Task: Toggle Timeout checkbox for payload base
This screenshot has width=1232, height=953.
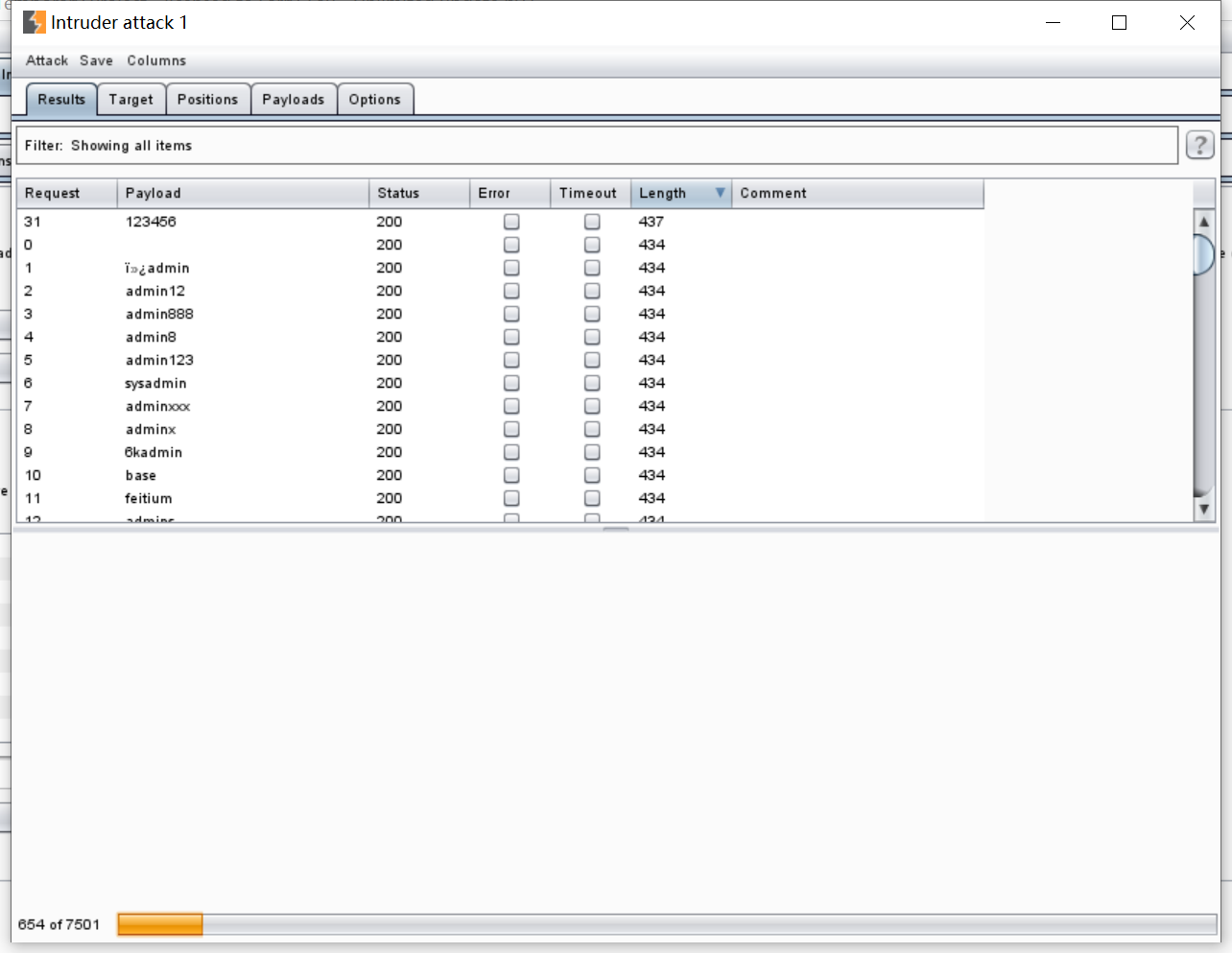Action: pos(592,475)
